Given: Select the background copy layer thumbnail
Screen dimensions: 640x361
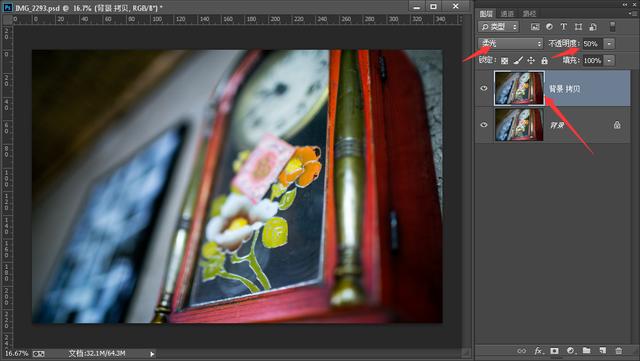Looking at the screenshot, I should 519,88.
